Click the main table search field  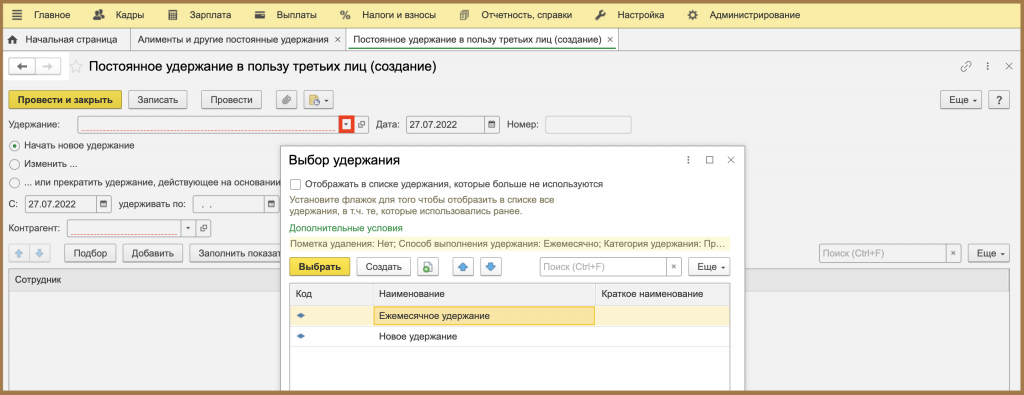[x=882, y=253]
